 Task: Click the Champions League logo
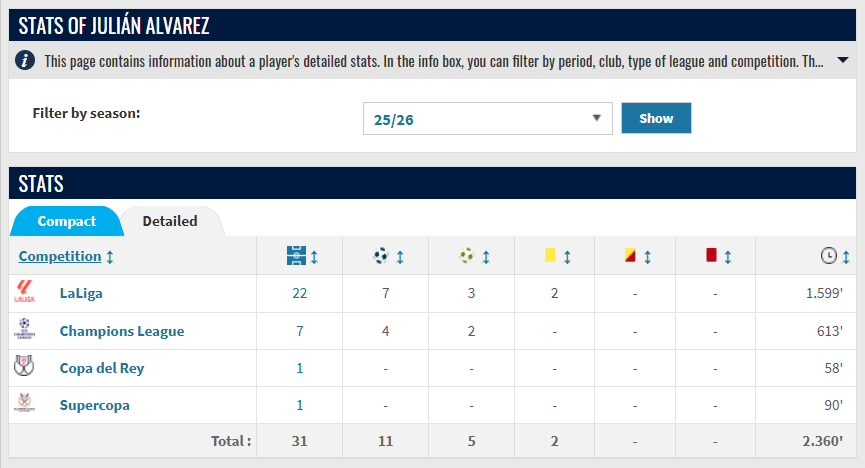pyautogui.click(x=24, y=329)
